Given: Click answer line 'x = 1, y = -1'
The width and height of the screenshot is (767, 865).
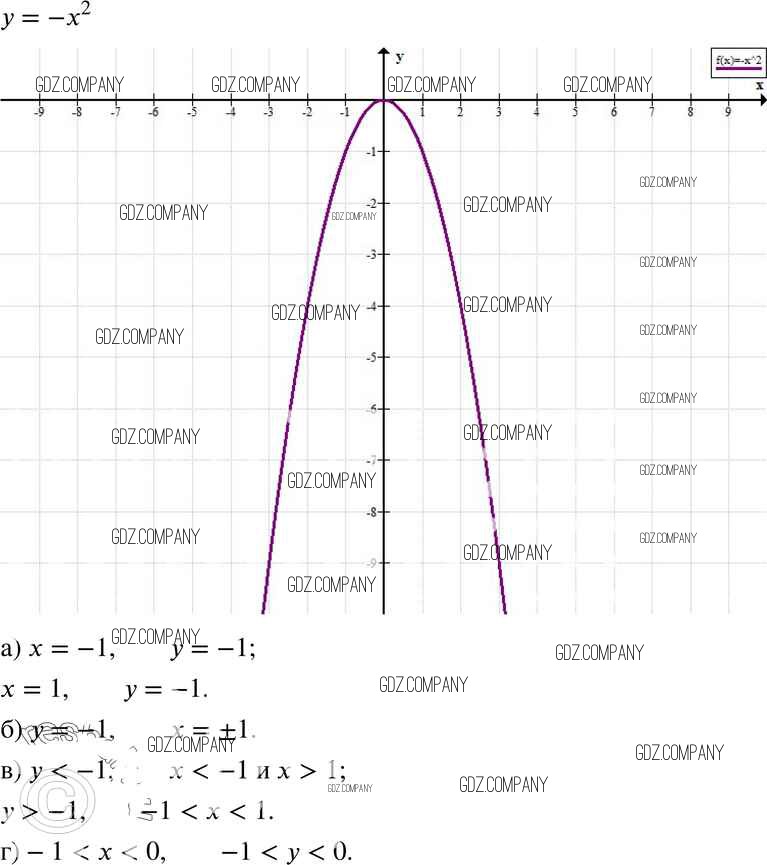Looking at the screenshot, I should (104, 689).
